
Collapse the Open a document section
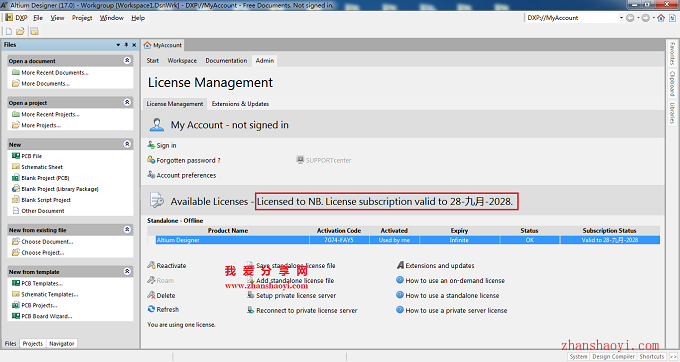click(127, 60)
